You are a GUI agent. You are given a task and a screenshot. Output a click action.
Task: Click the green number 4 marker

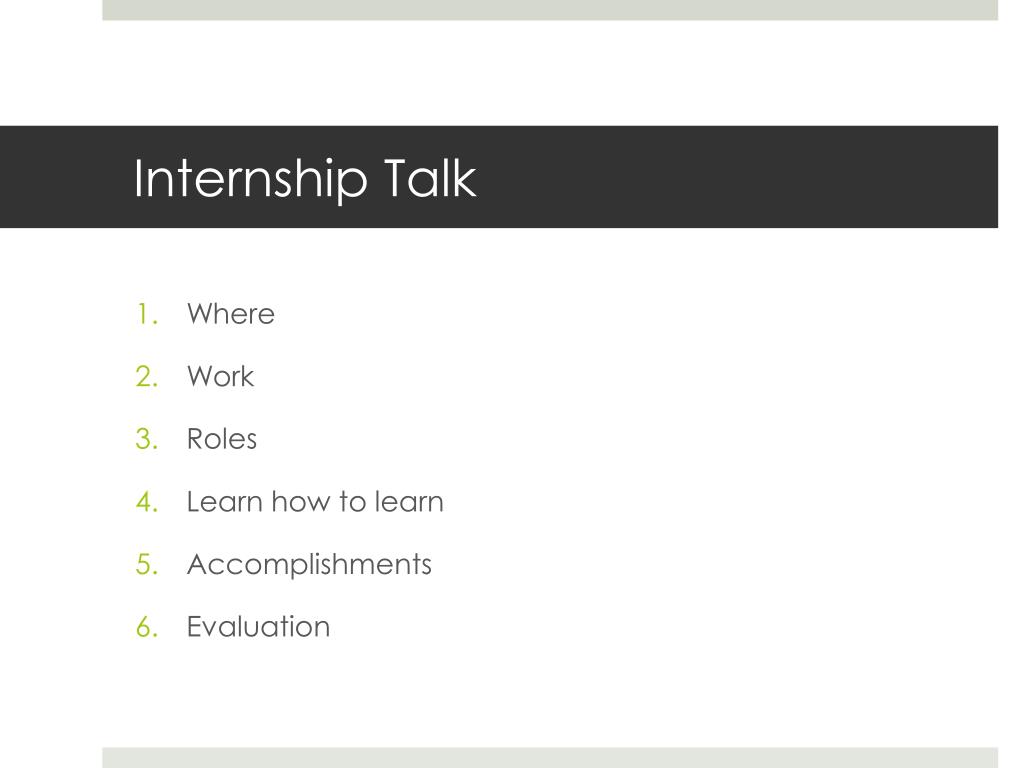click(147, 502)
